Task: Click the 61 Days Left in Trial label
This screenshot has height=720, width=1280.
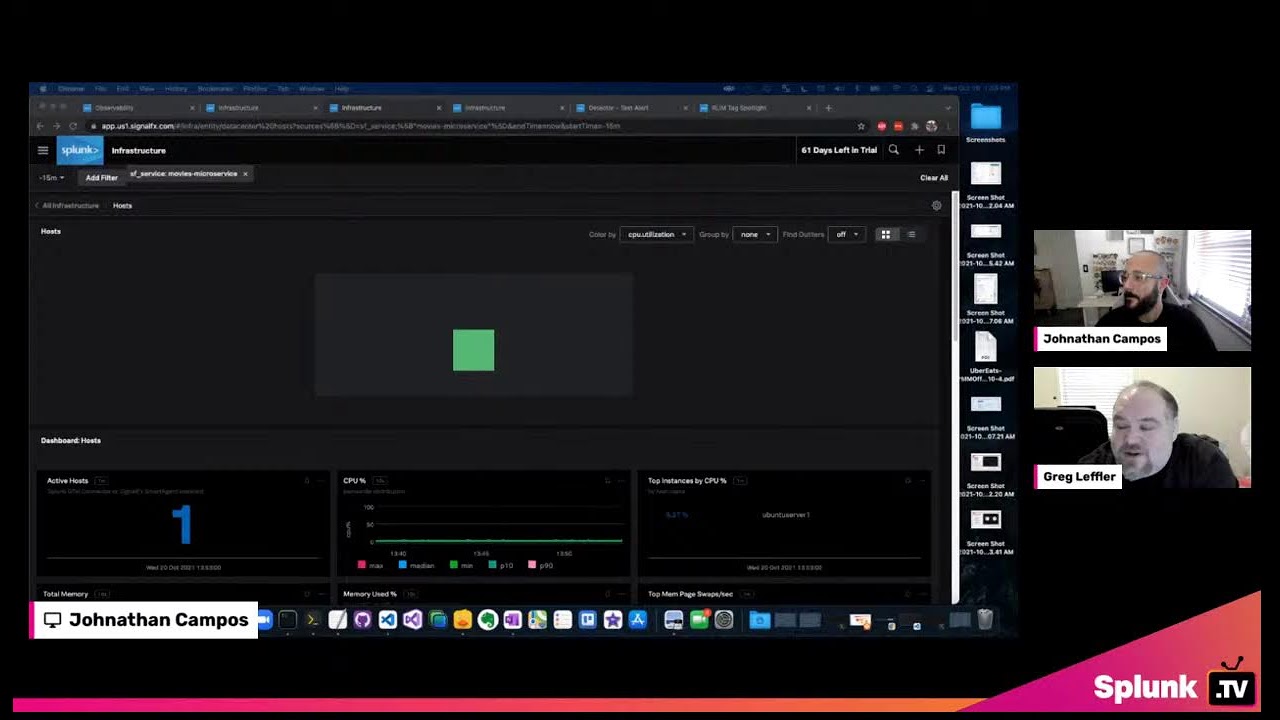Action: pyautogui.click(x=839, y=150)
